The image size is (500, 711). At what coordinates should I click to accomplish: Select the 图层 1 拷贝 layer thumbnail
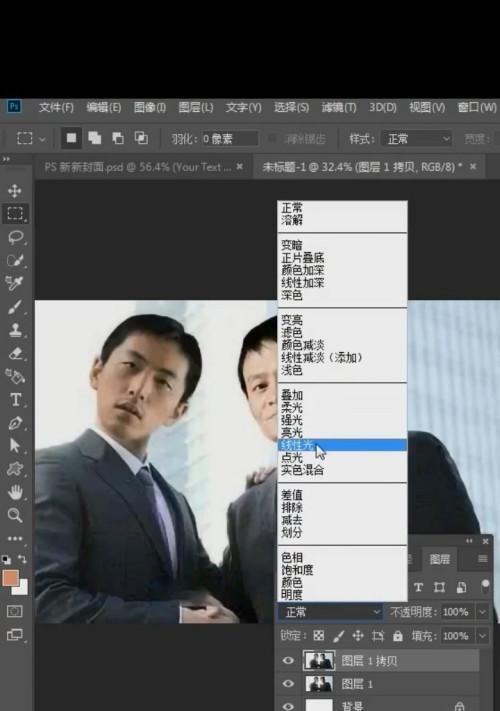(319, 660)
